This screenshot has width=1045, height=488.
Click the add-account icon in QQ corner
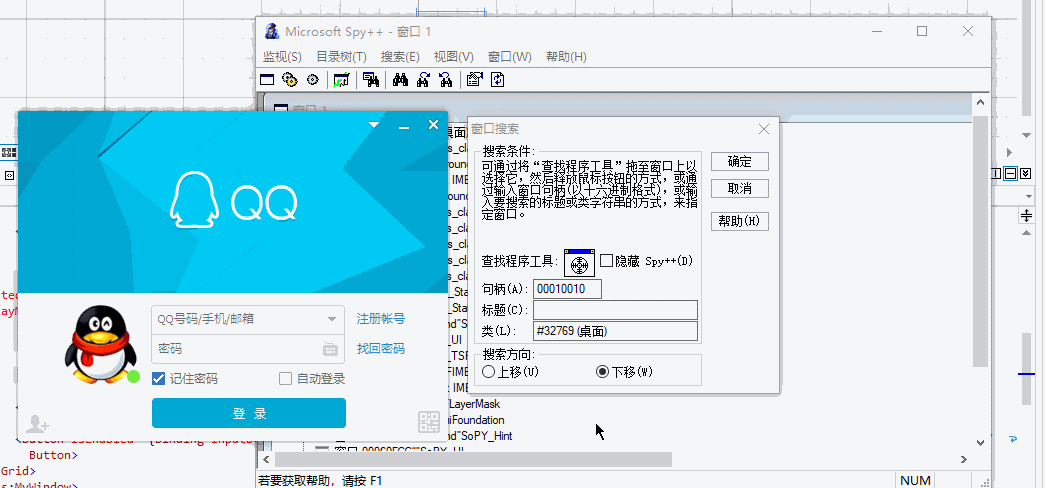point(37,423)
